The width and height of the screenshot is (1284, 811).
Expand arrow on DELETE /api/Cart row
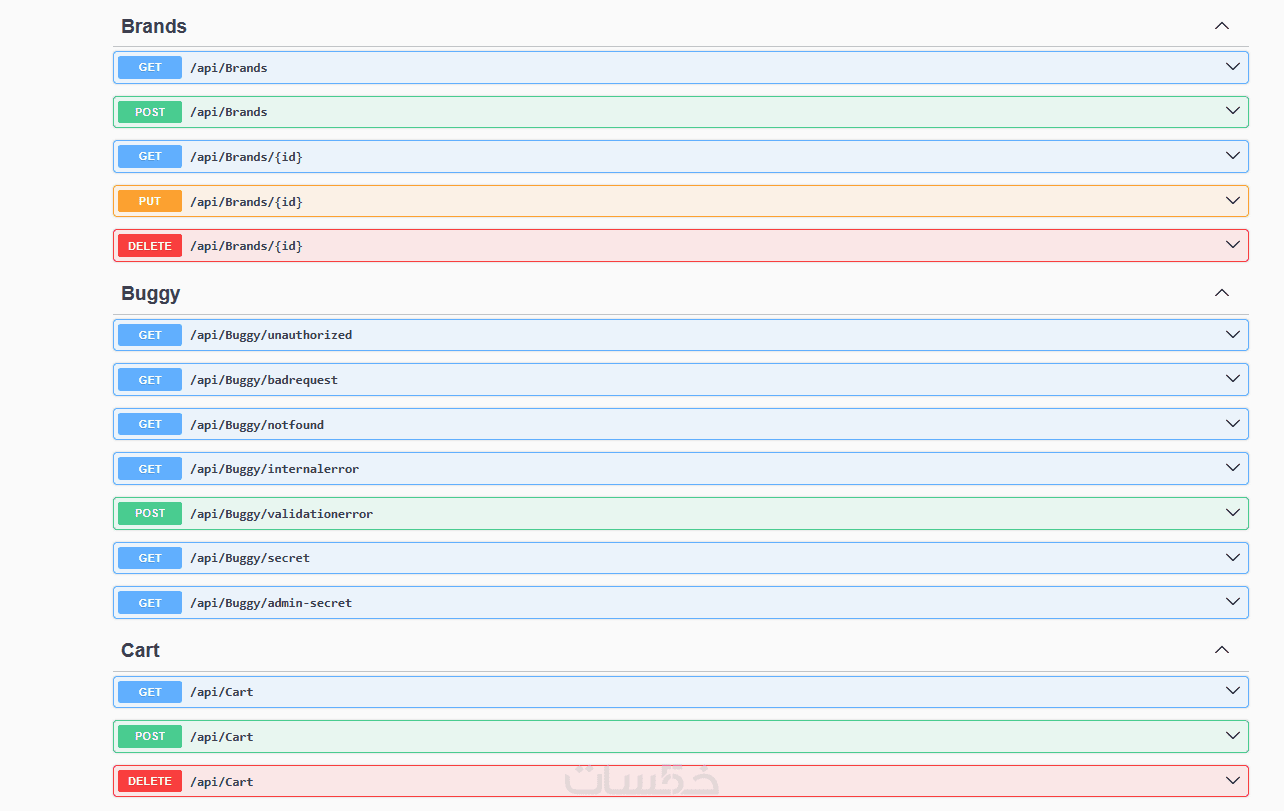tap(1233, 781)
